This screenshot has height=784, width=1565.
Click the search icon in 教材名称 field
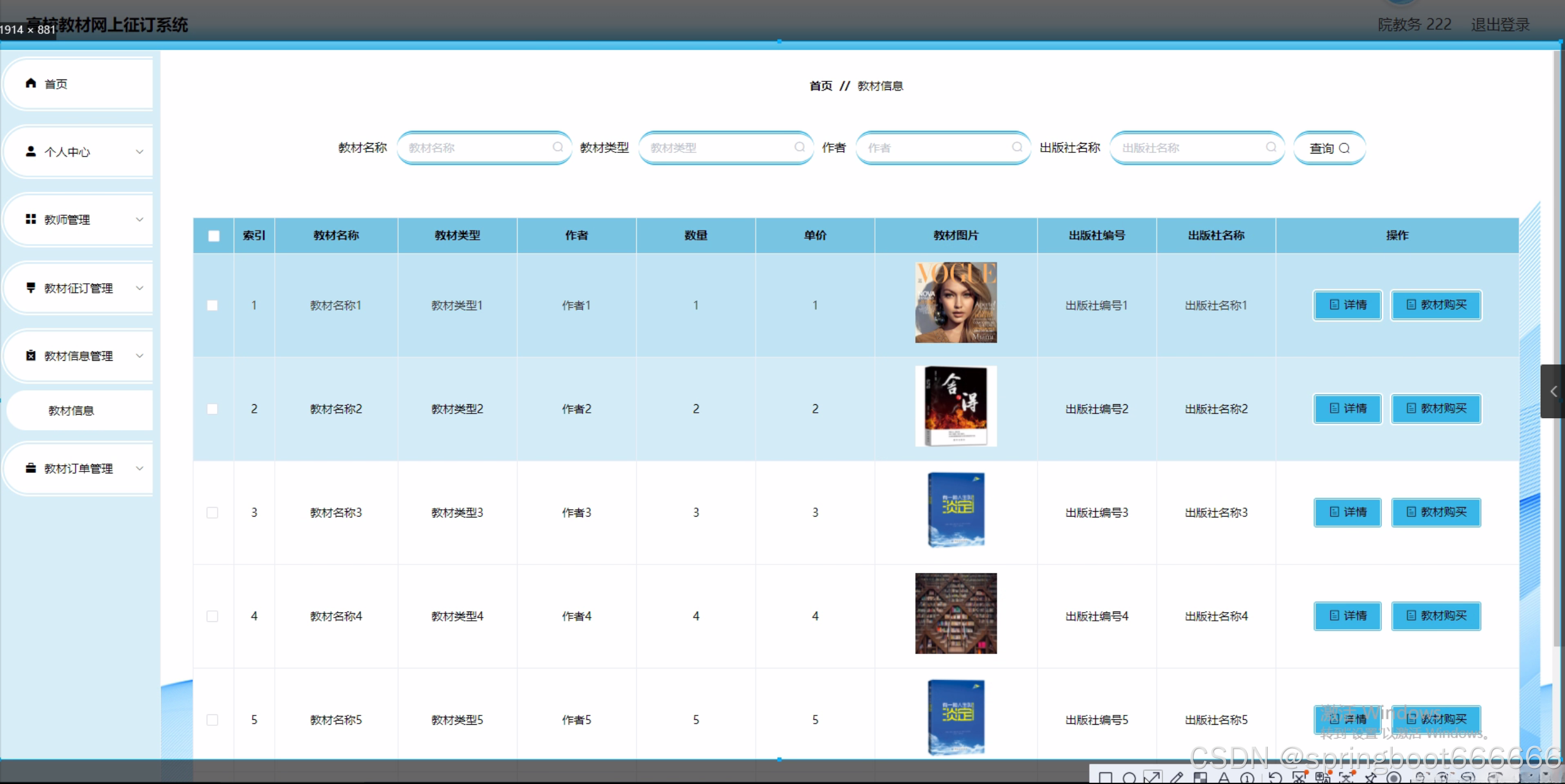(557, 147)
